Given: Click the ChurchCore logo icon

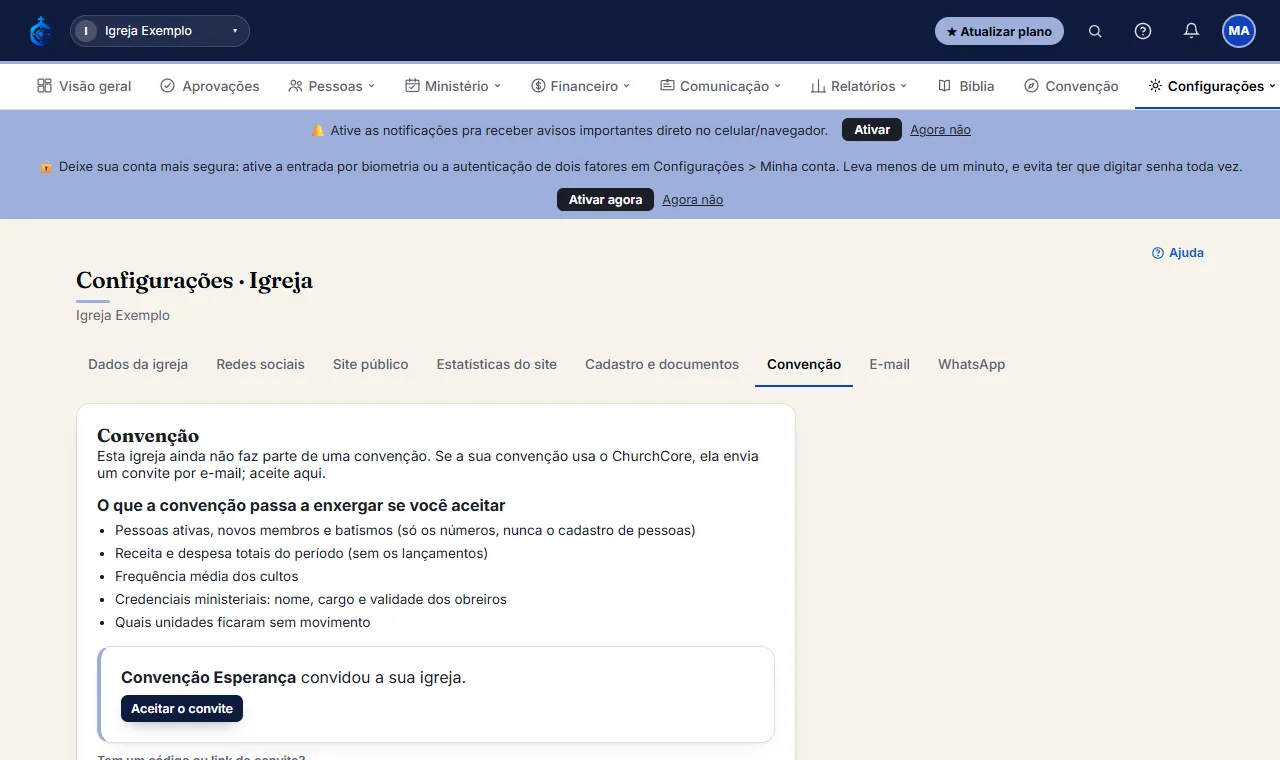Looking at the screenshot, I should [x=40, y=31].
